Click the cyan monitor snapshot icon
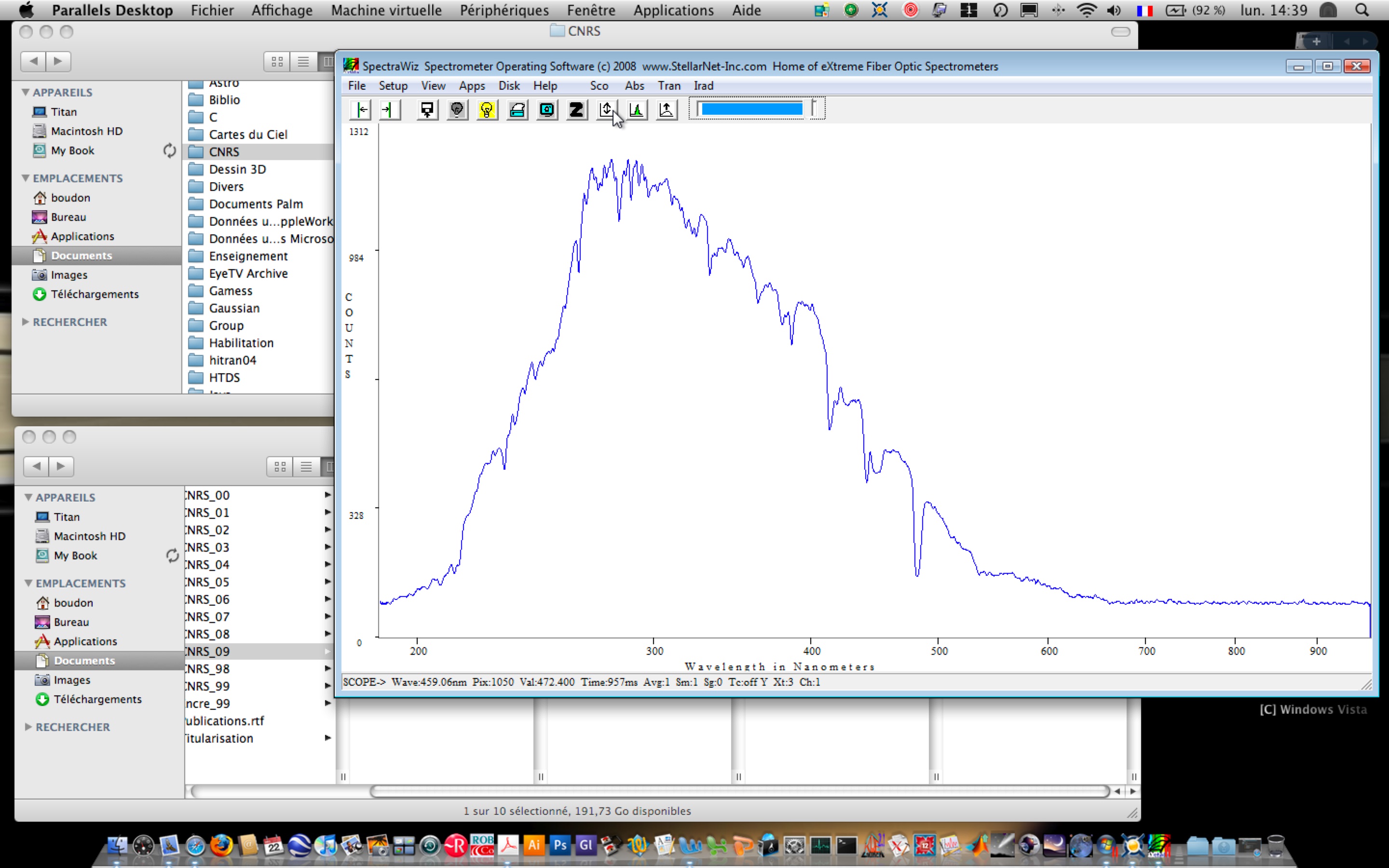Screen dimensions: 1389x868 tap(546, 109)
